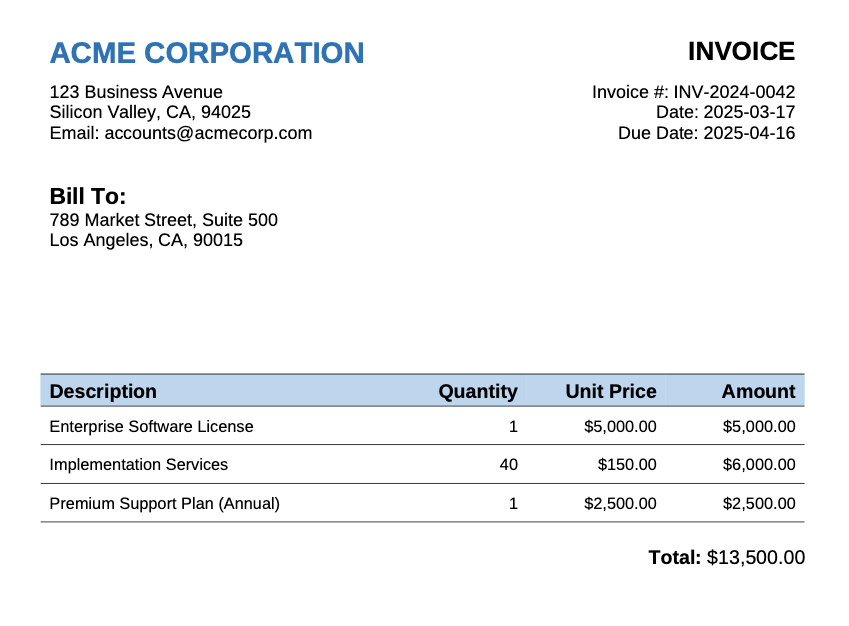Select the Implementation Services description
Image resolution: width=849 pixels, height=626 pixels.
click(138, 465)
